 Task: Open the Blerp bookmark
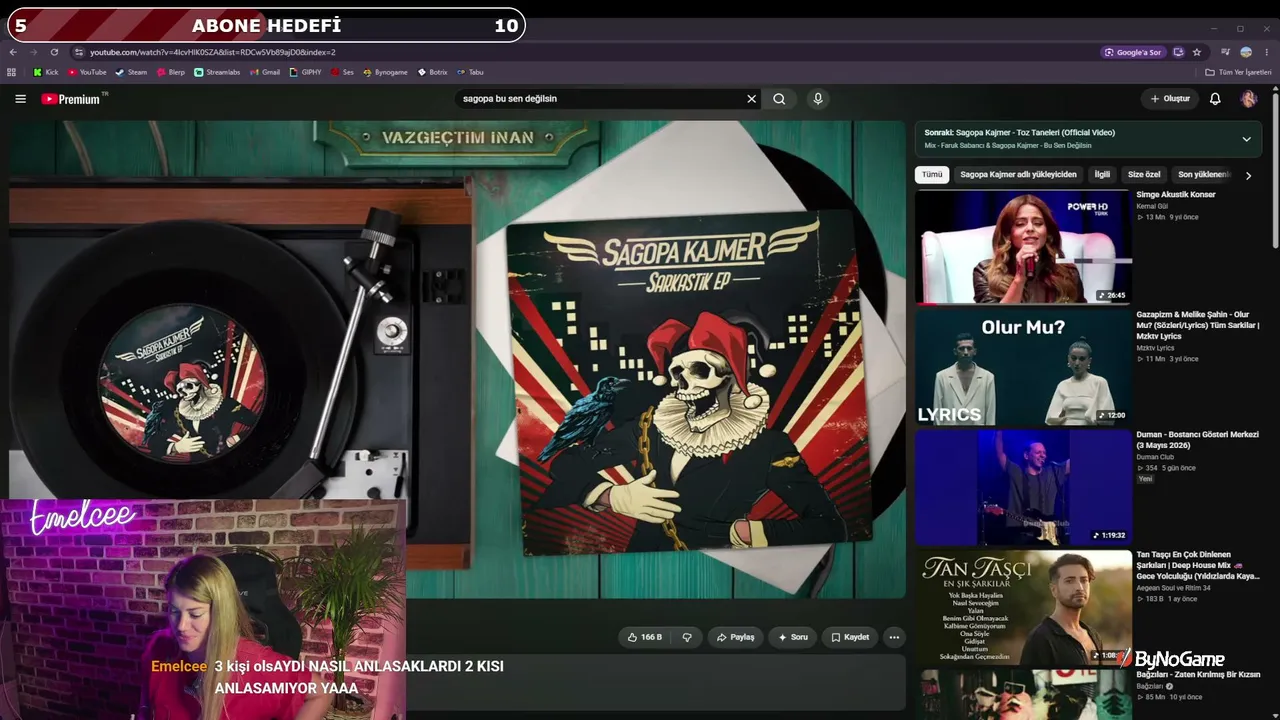pyautogui.click(x=170, y=72)
